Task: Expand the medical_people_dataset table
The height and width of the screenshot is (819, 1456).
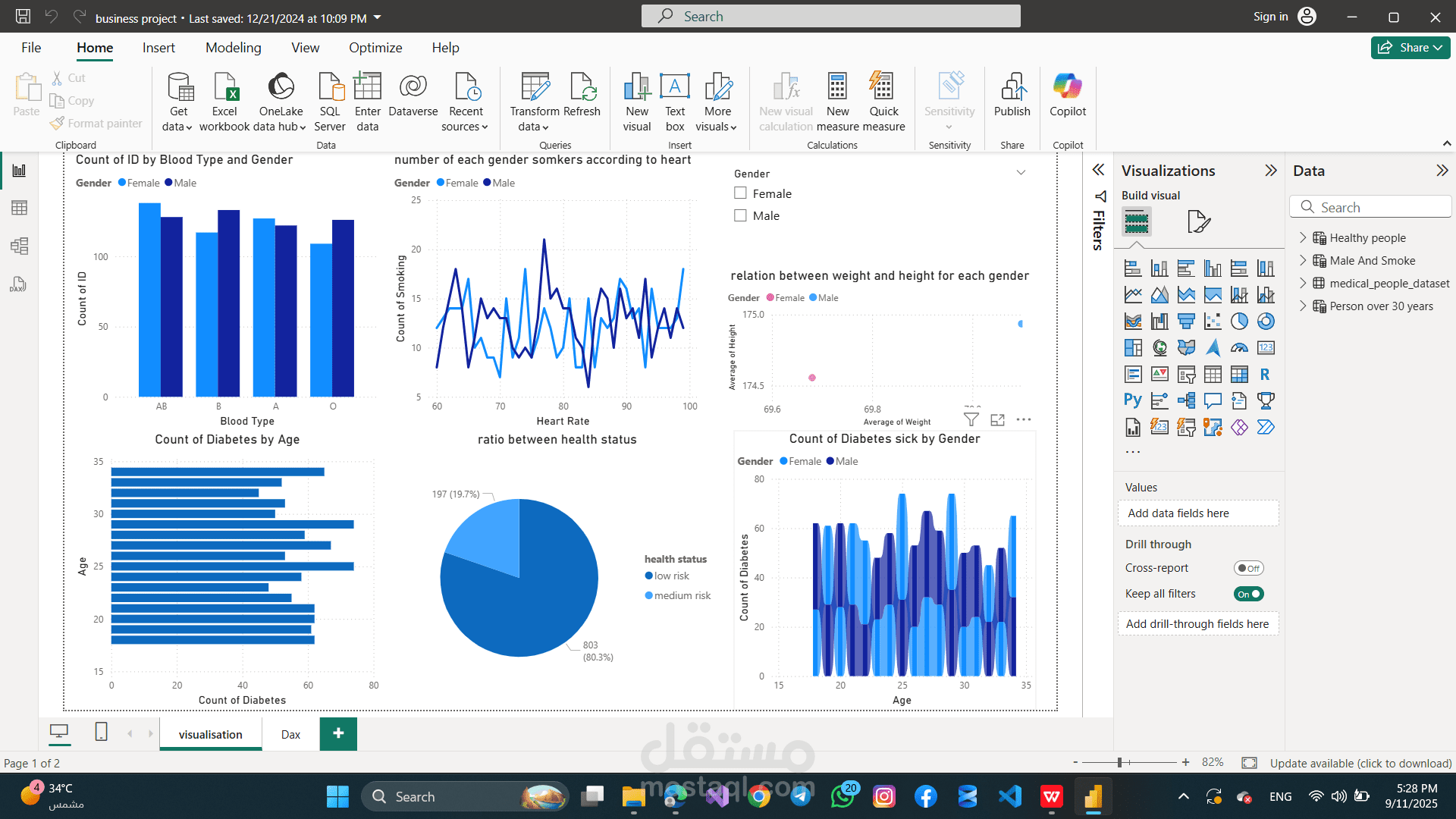Action: (1304, 284)
